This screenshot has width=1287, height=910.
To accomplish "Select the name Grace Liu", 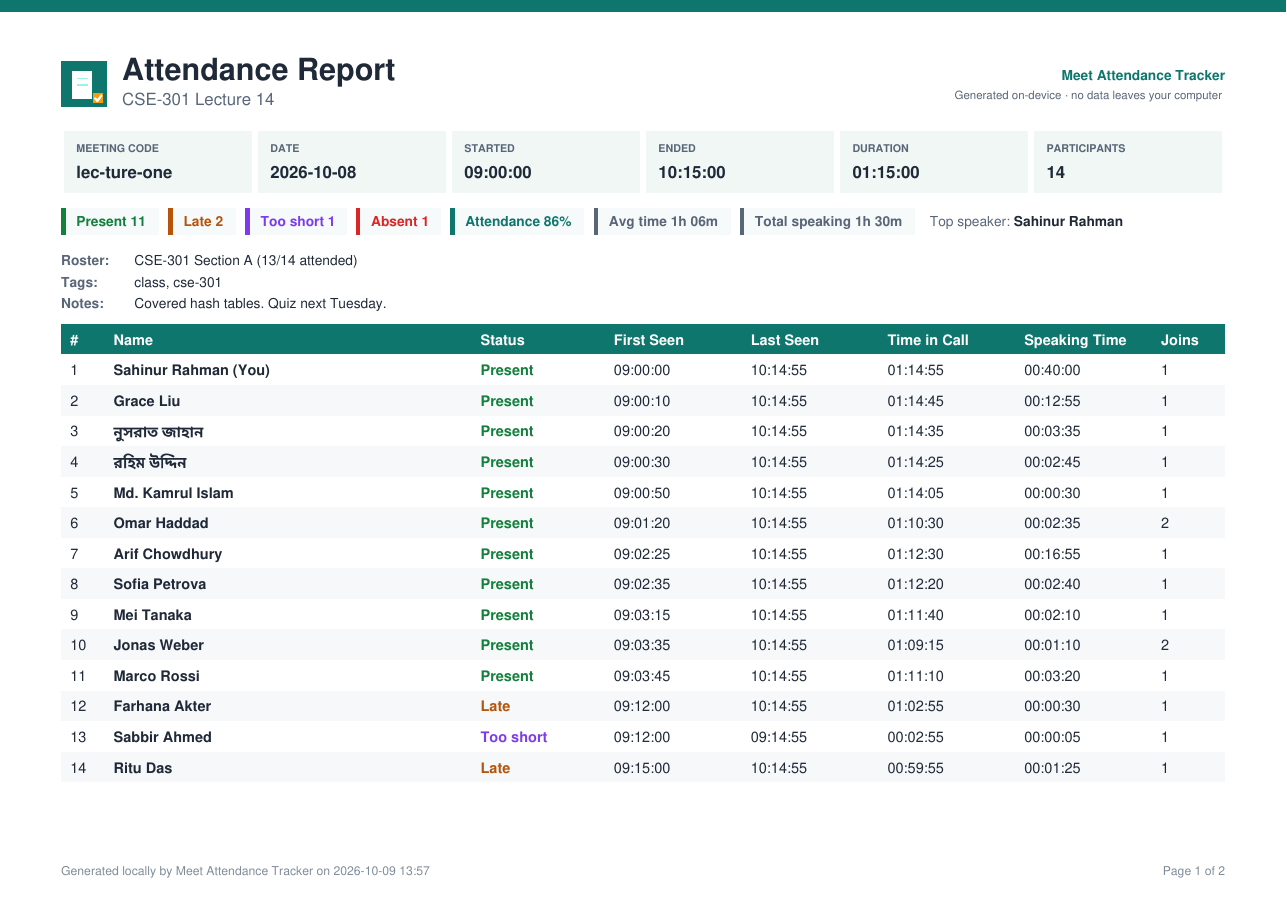I will [147, 401].
